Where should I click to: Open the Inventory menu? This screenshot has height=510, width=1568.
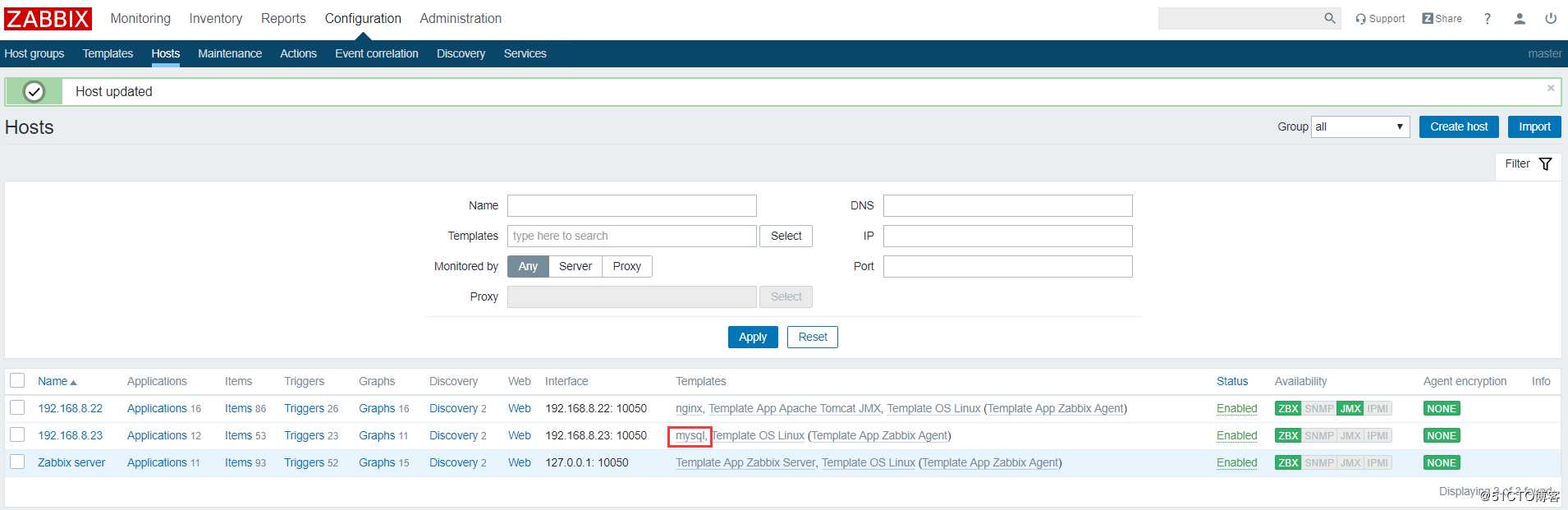[x=216, y=18]
